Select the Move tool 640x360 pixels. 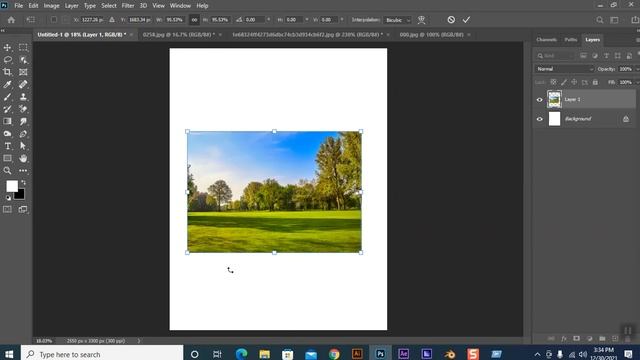click(x=7, y=47)
